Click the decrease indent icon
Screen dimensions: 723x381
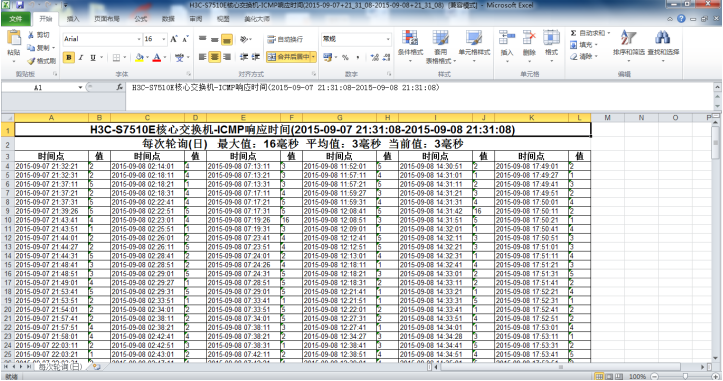[x=244, y=57]
